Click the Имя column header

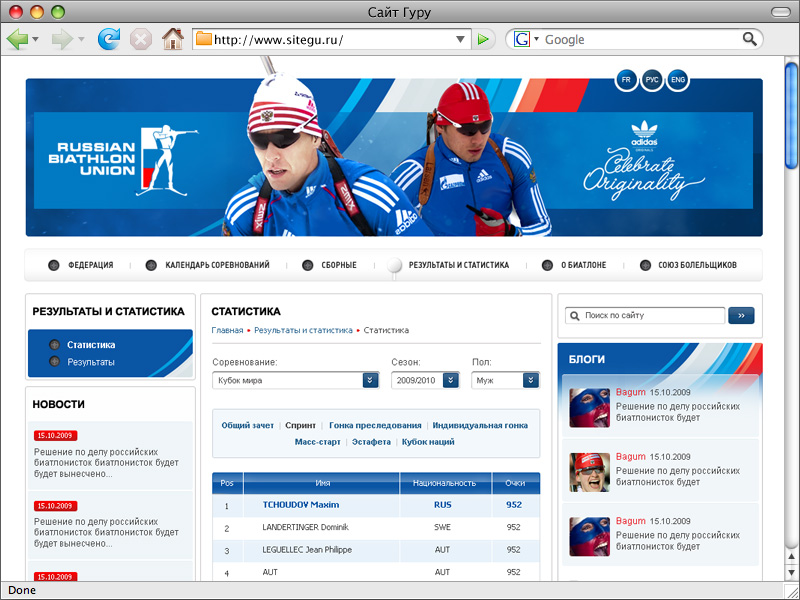click(x=322, y=483)
